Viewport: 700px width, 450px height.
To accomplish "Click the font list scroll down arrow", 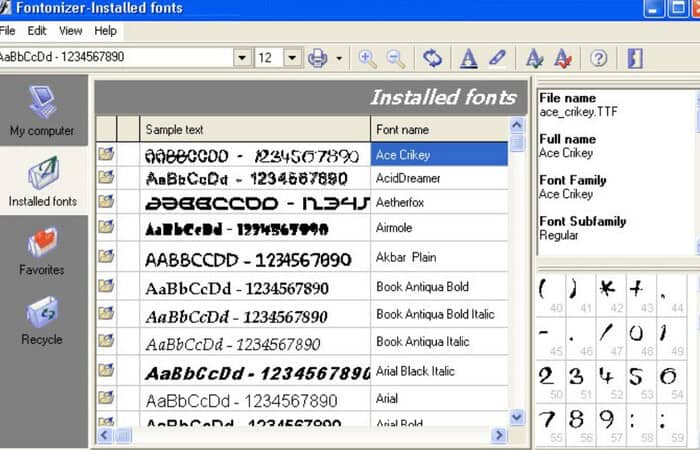I will click(x=517, y=417).
